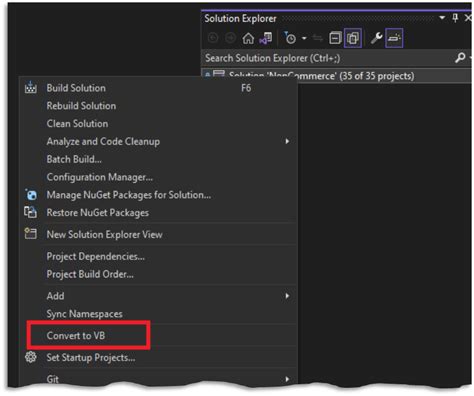
Task: Click the Forward navigation arrow icon
Action: (230, 38)
